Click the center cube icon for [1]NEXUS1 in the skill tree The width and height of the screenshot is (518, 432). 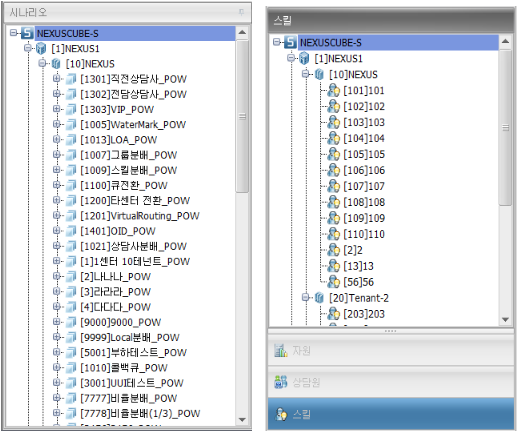pyautogui.click(x=304, y=59)
